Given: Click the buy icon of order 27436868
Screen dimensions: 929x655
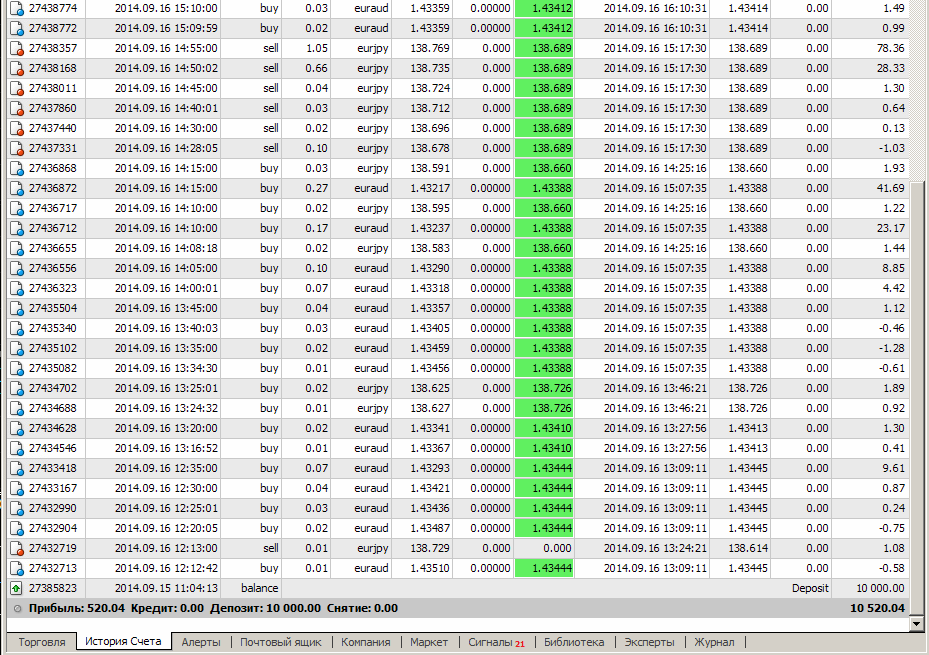Looking at the screenshot, I should [17, 169].
